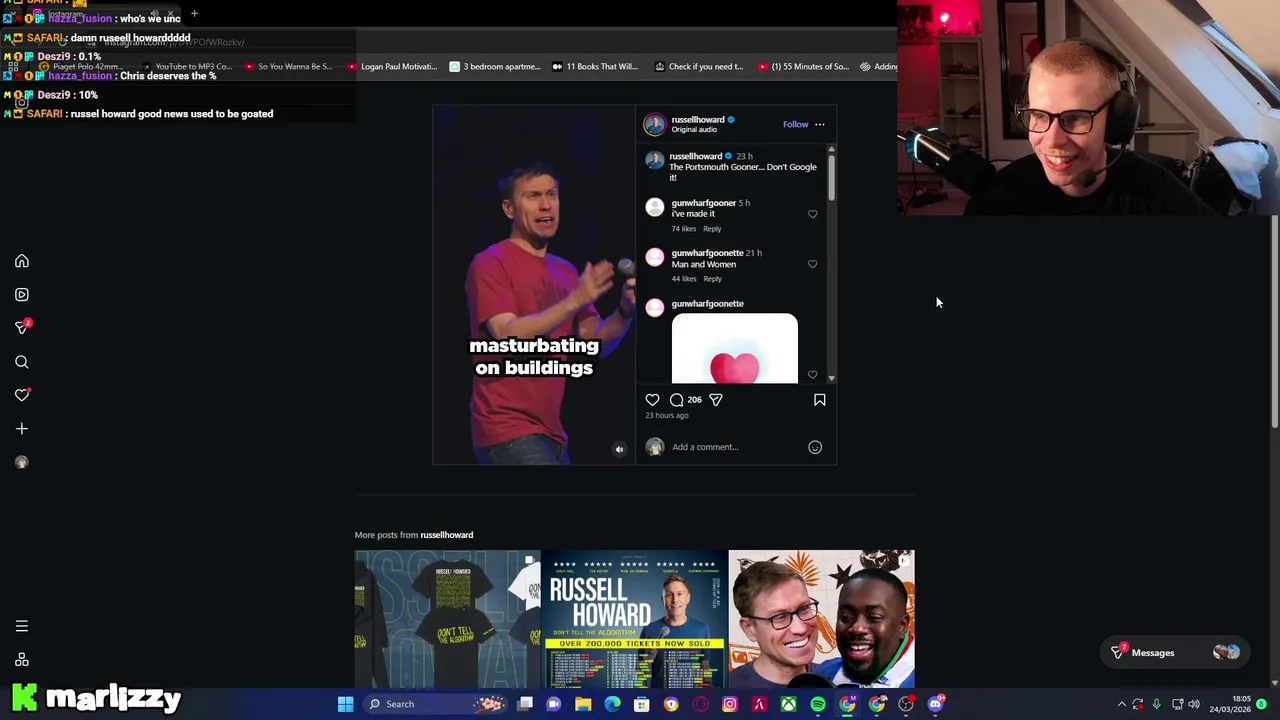Open Microsoft Store from the taskbar

click(x=642, y=704)
